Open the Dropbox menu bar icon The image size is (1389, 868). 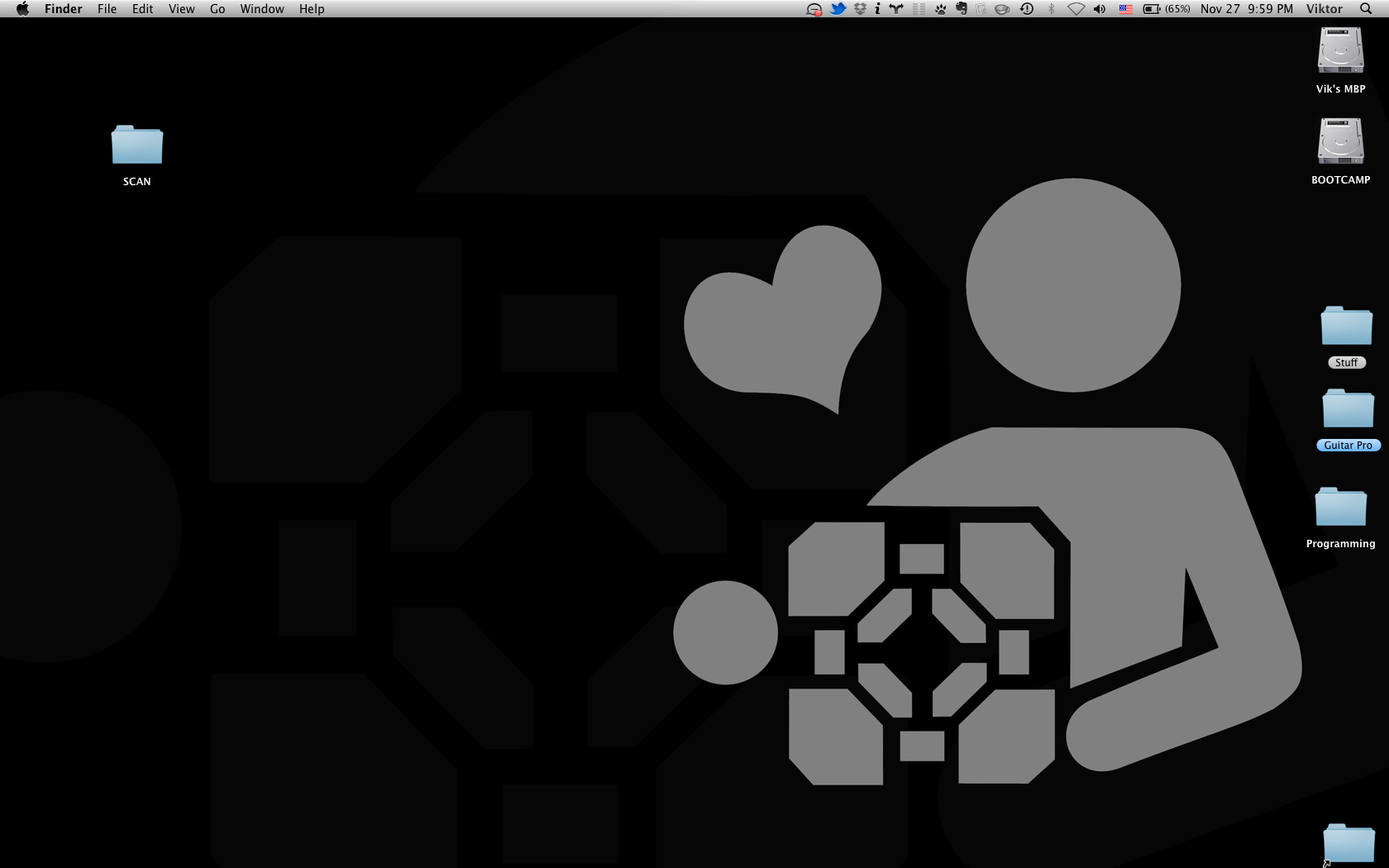860,9
